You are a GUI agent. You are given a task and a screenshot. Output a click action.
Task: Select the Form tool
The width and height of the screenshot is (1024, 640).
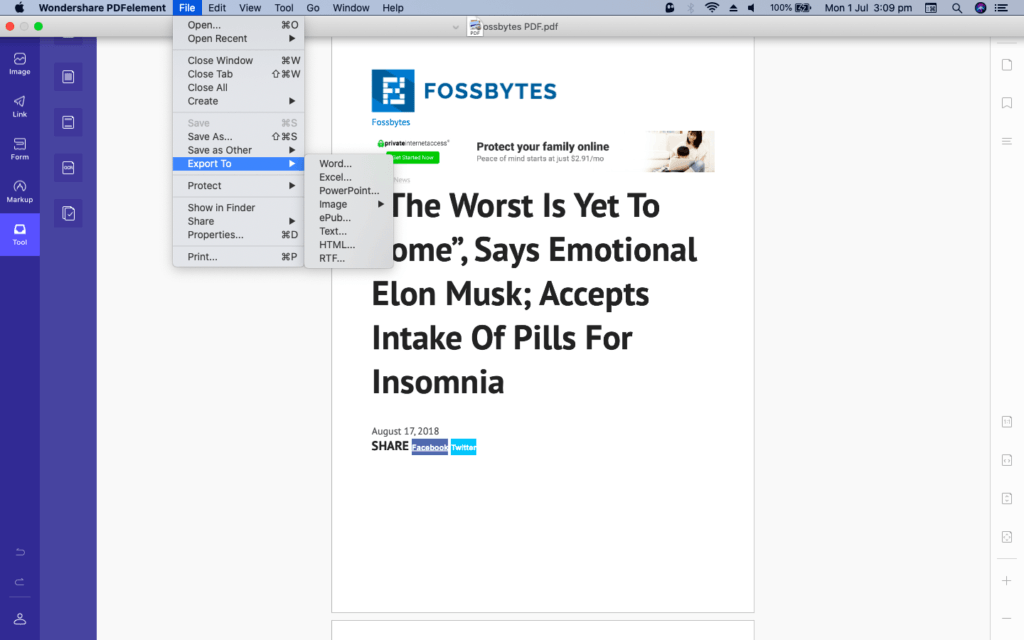click(x=19, y=148)
